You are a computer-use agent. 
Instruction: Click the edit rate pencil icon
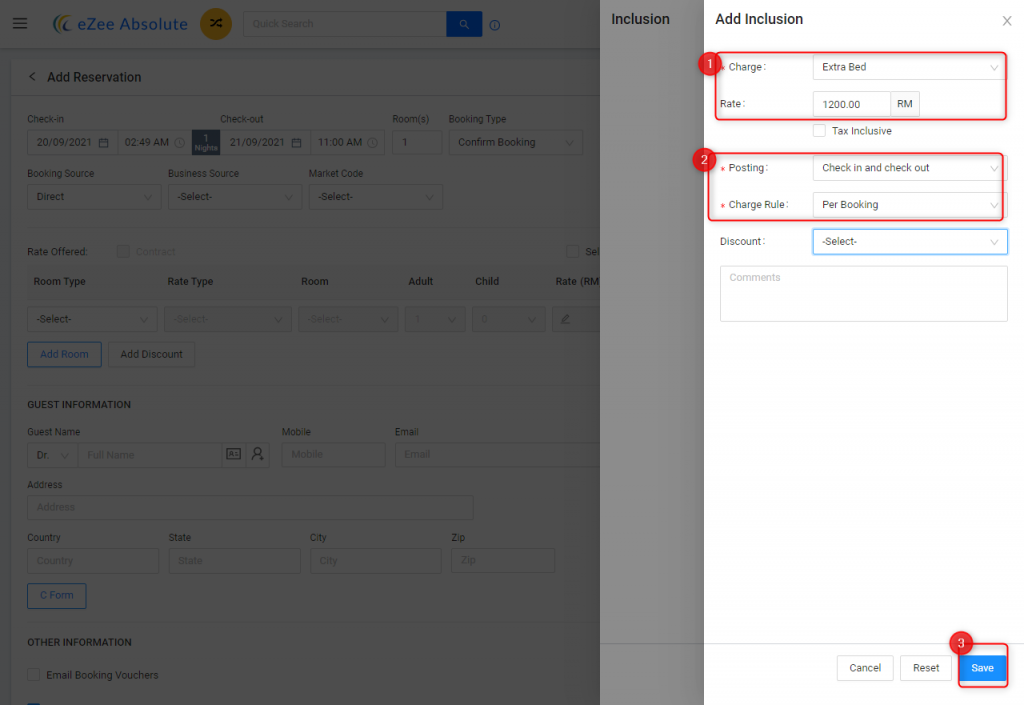566,319
